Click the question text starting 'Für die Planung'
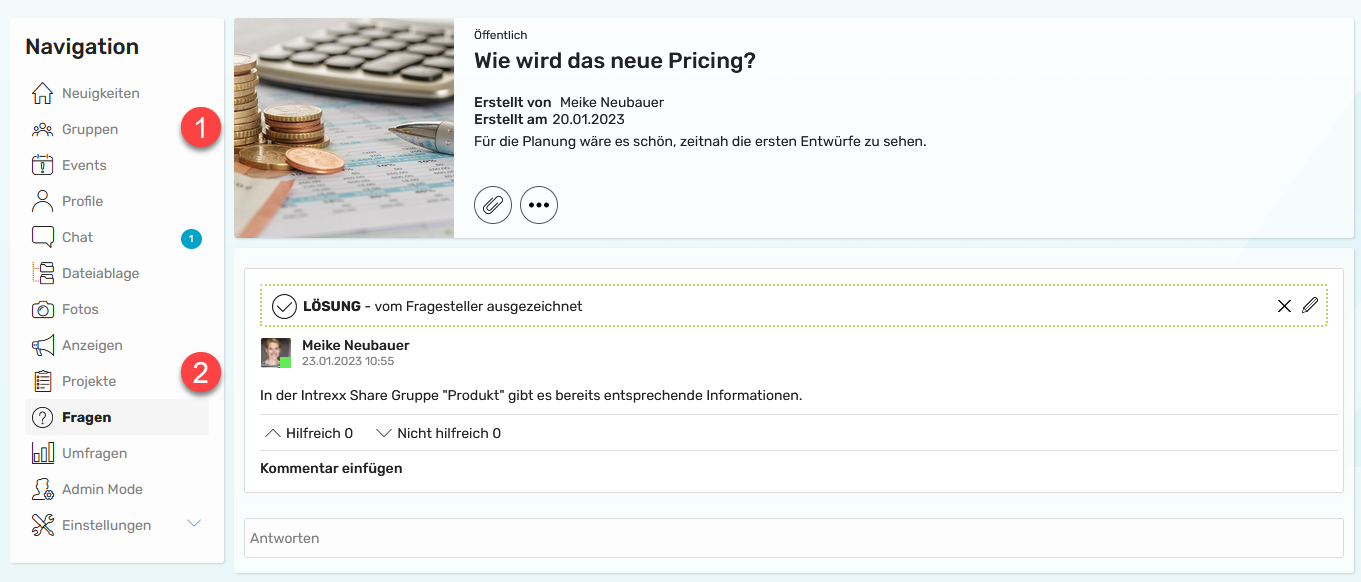This screenshot has width=1361, height=582. 700,141
